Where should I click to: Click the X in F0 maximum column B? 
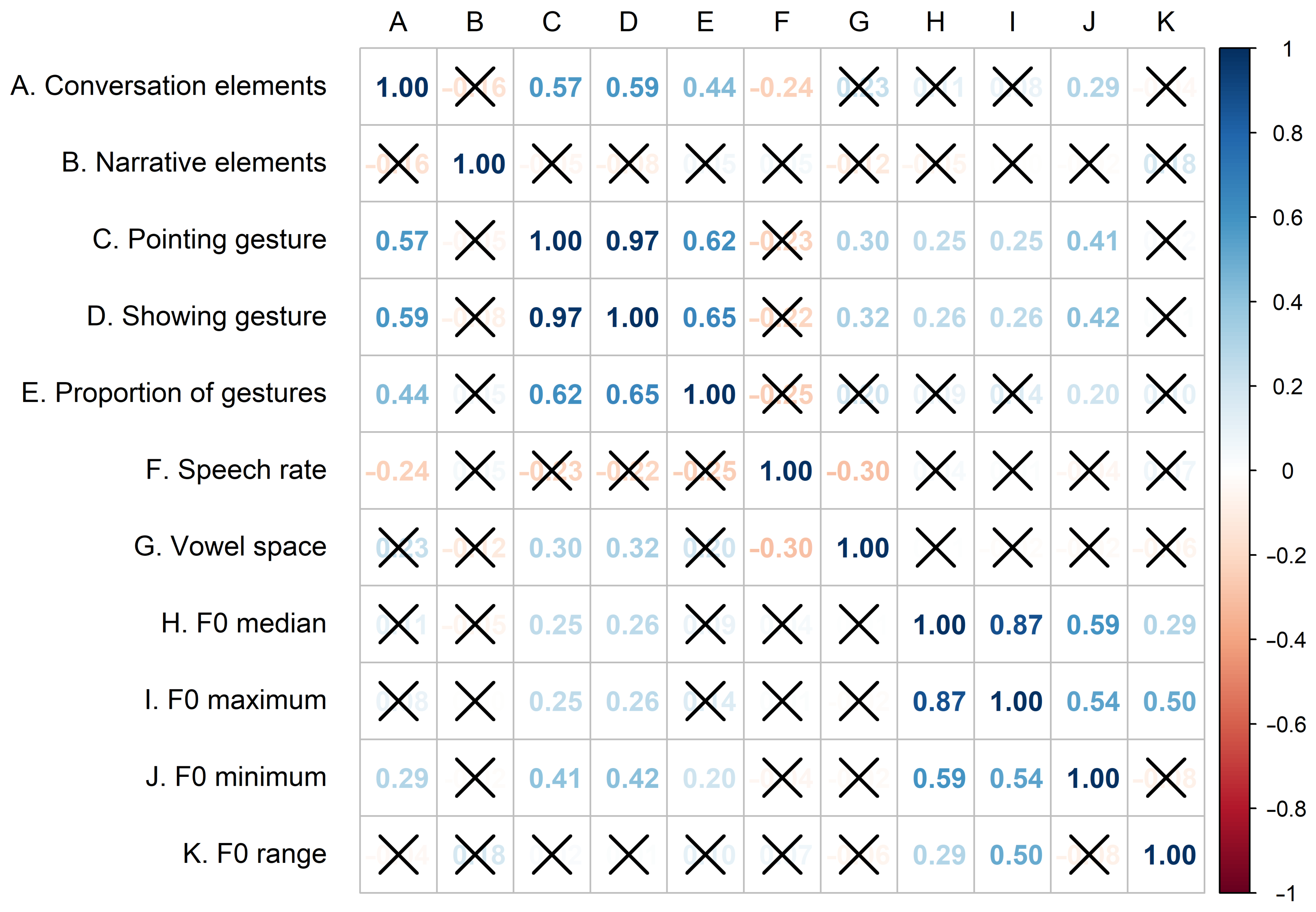point(475,701)
